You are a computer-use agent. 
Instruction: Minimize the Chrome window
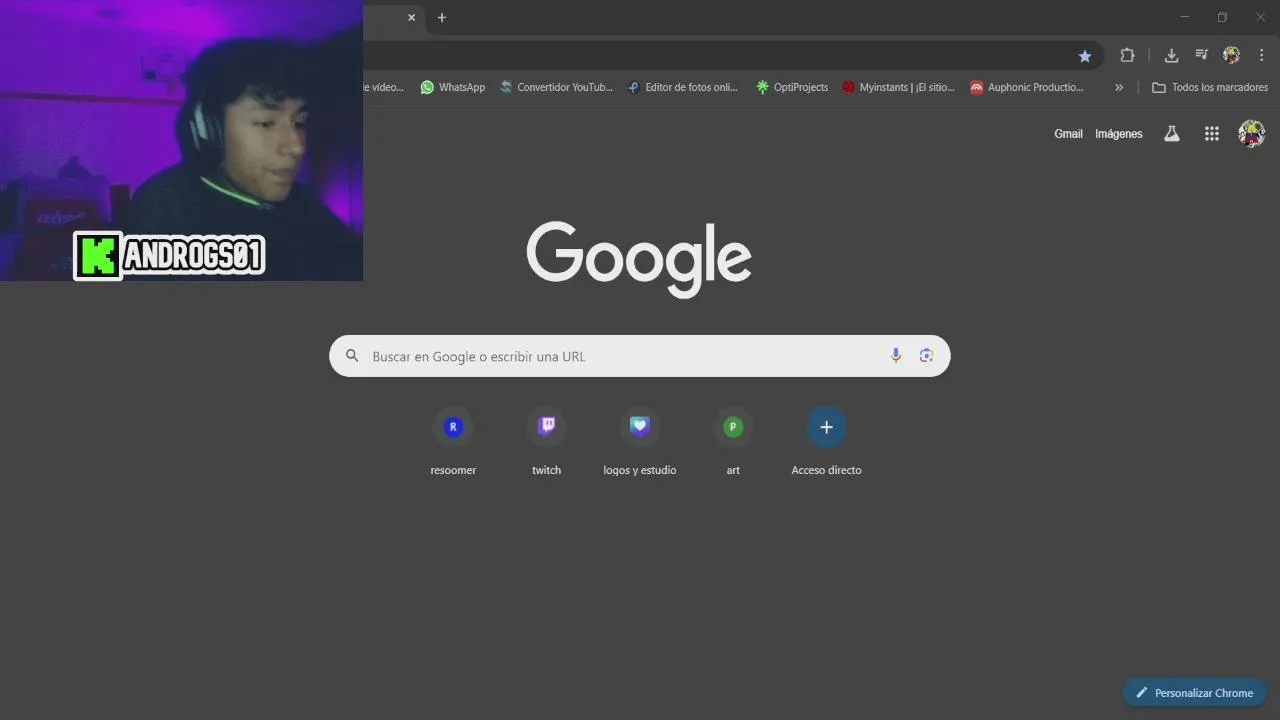(x=1185, y=17)
